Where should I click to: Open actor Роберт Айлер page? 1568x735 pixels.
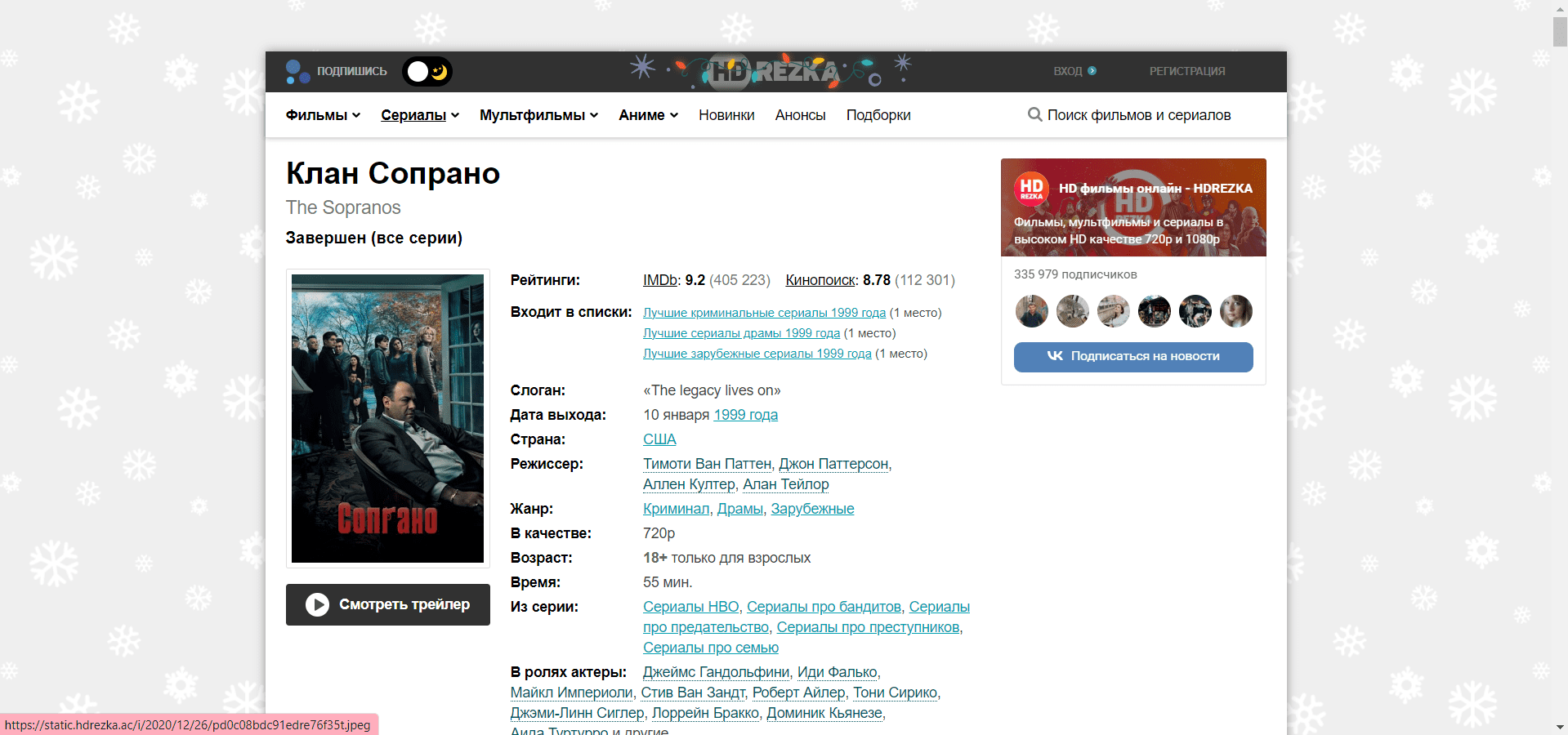(799, 693)
